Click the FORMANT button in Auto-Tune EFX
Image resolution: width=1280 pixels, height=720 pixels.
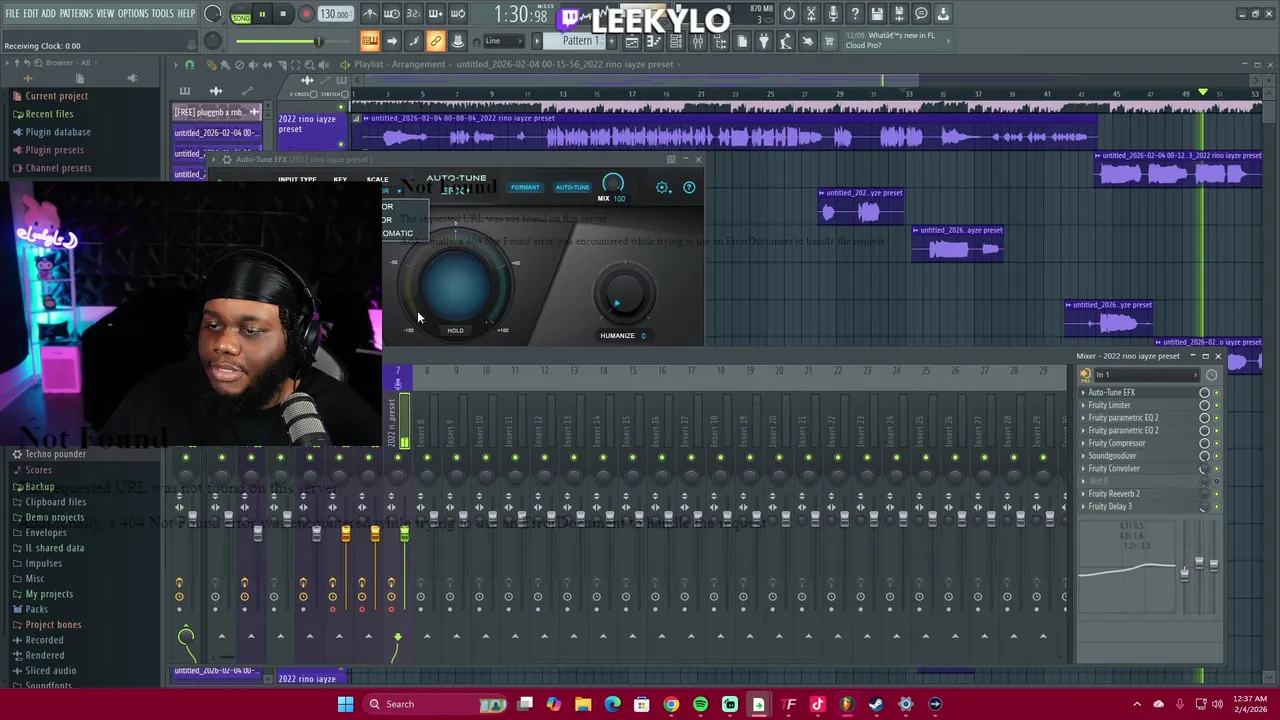coord(525,187)
